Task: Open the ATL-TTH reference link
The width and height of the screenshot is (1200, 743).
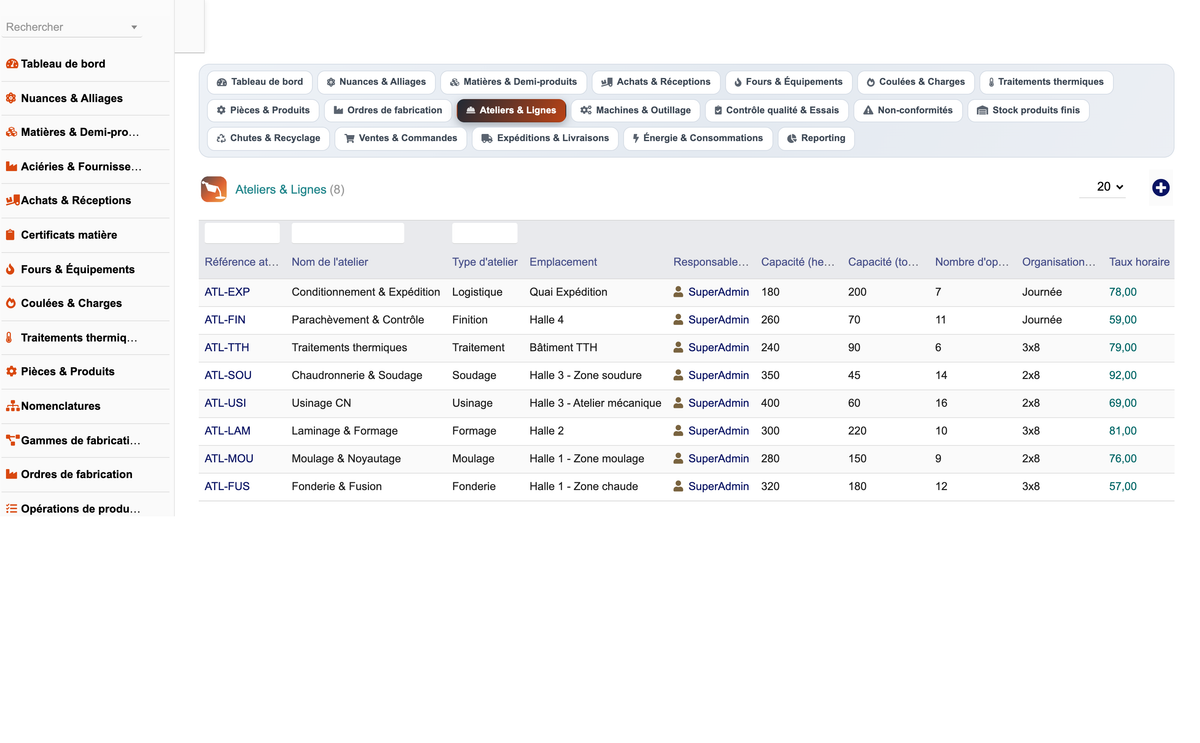Action: click(227, 348)
